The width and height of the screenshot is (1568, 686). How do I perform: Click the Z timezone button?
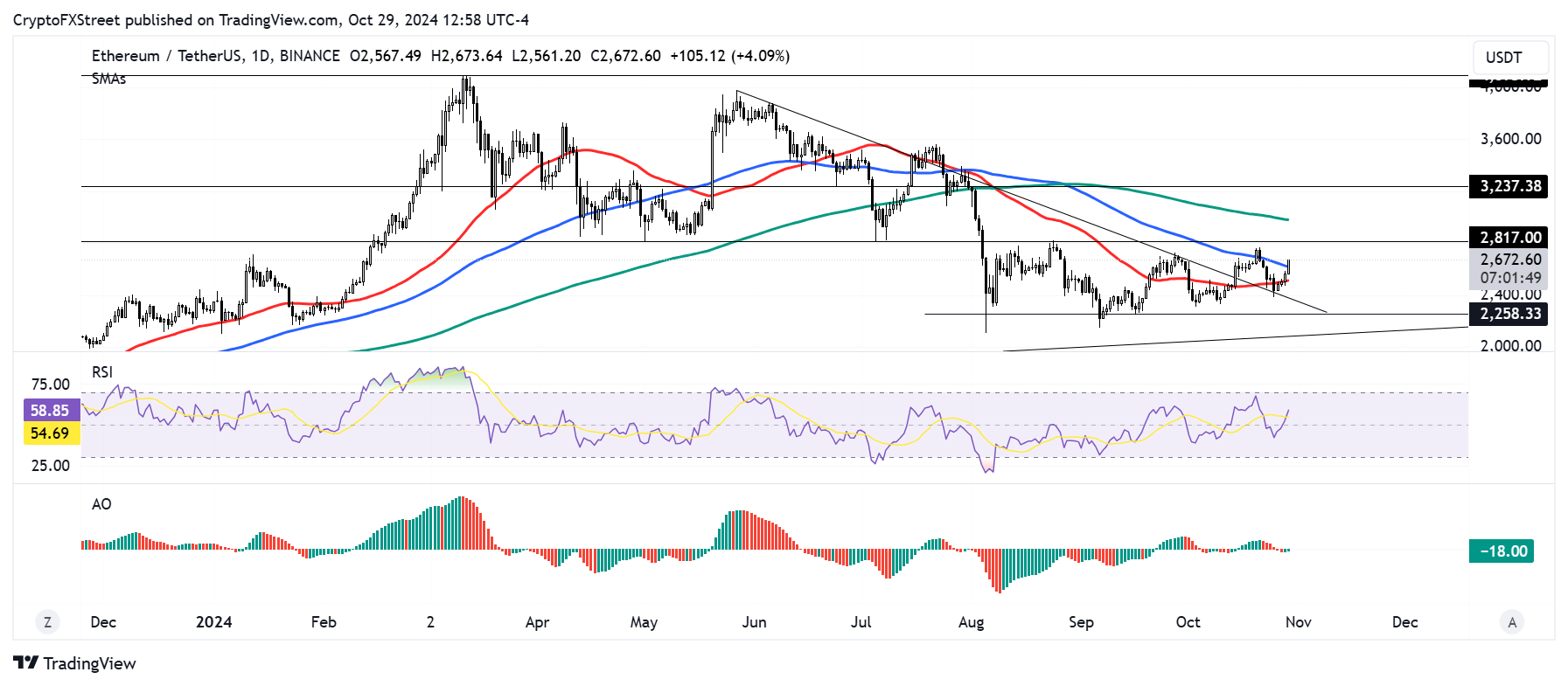pos(47,622)
